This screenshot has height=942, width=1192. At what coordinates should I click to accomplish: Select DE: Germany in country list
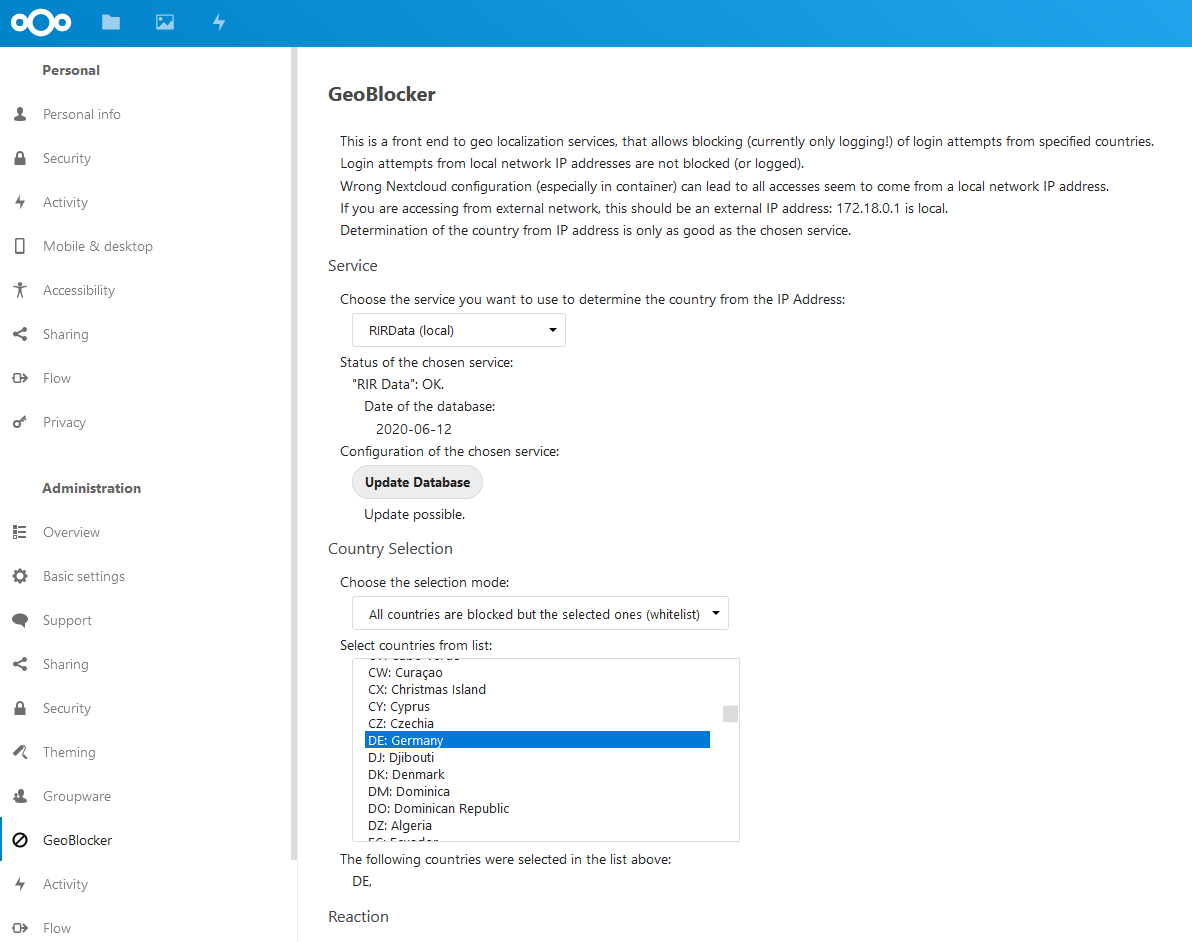pos(537,741)
